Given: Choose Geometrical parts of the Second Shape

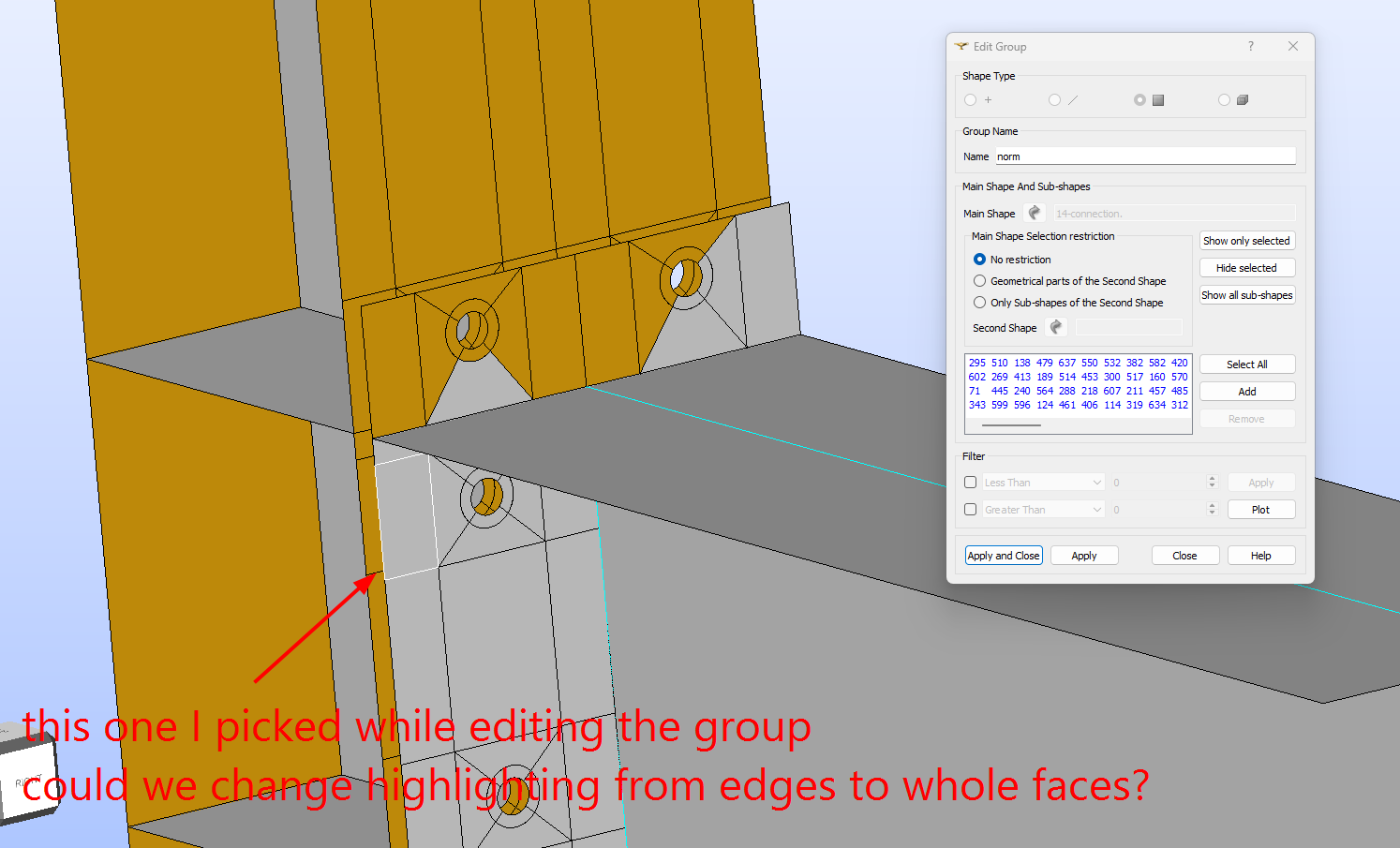Looking at the screenshot, I should pyautogui.click(x=979, y=281).
